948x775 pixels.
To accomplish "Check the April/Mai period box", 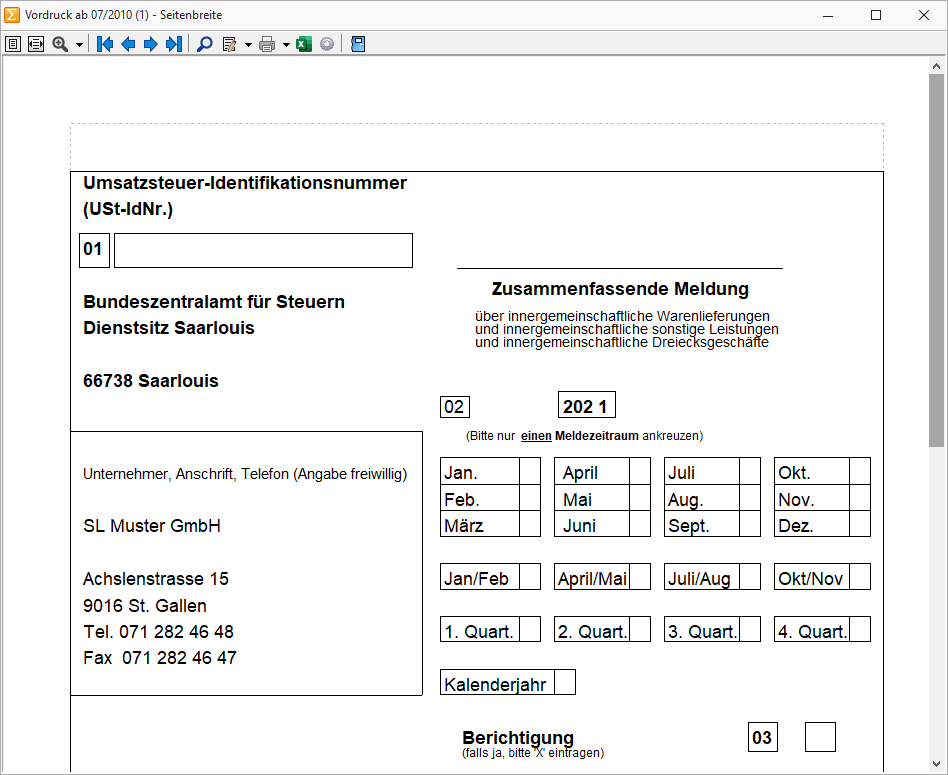I will click(640, 577).
